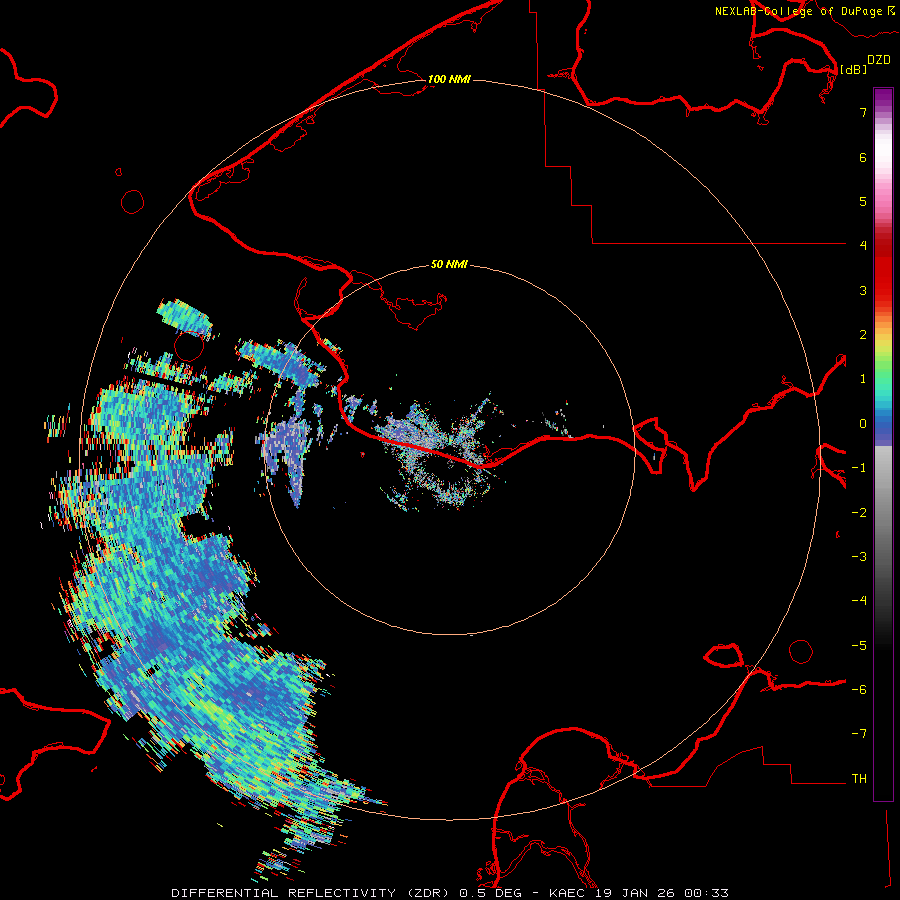Screen dimensions: 900x900
Task: Click the "-2" value on the color scale
Action: [x=859, y=513]
